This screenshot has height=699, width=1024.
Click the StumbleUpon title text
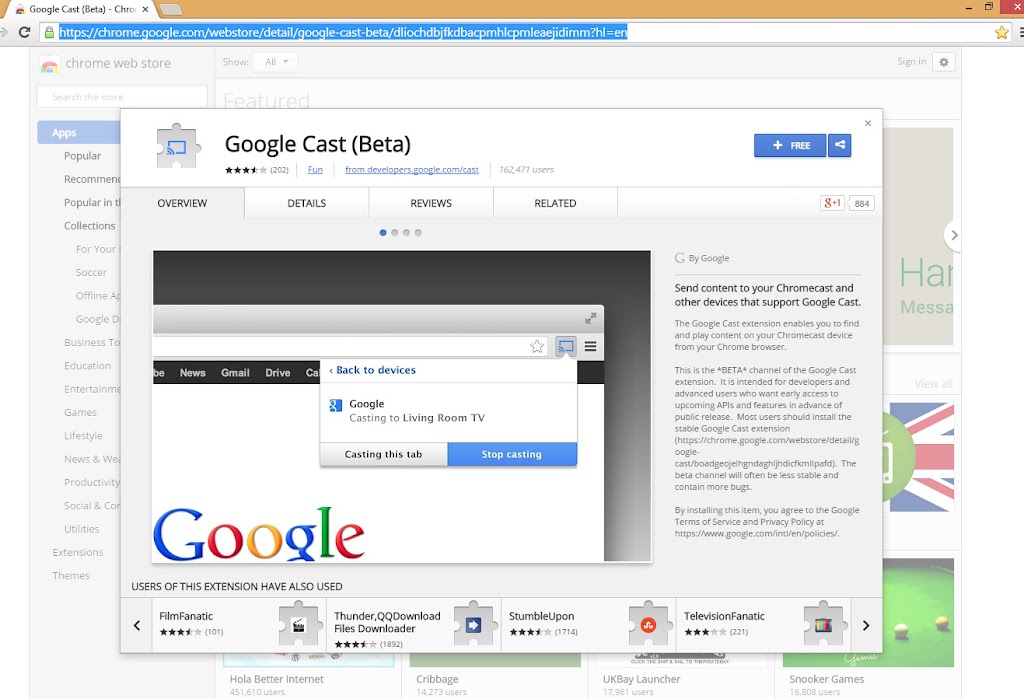click(541, 616)
